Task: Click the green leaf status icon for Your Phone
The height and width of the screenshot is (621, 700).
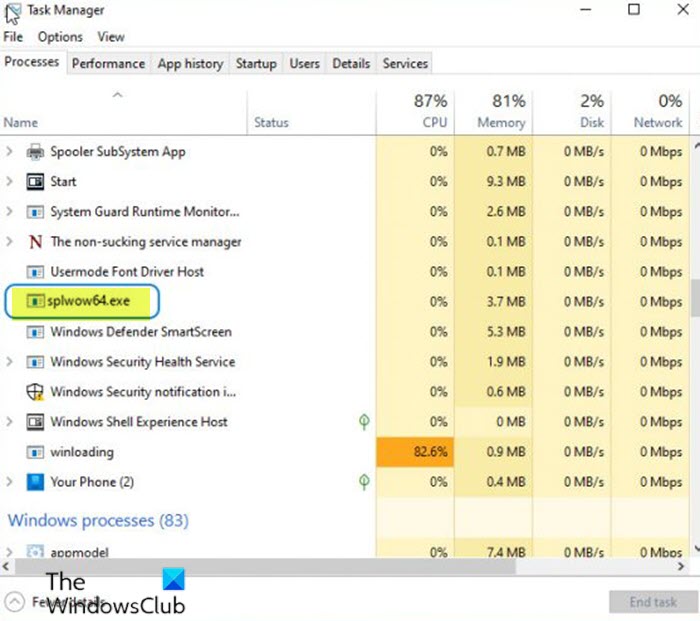Action: pos(364,482)
